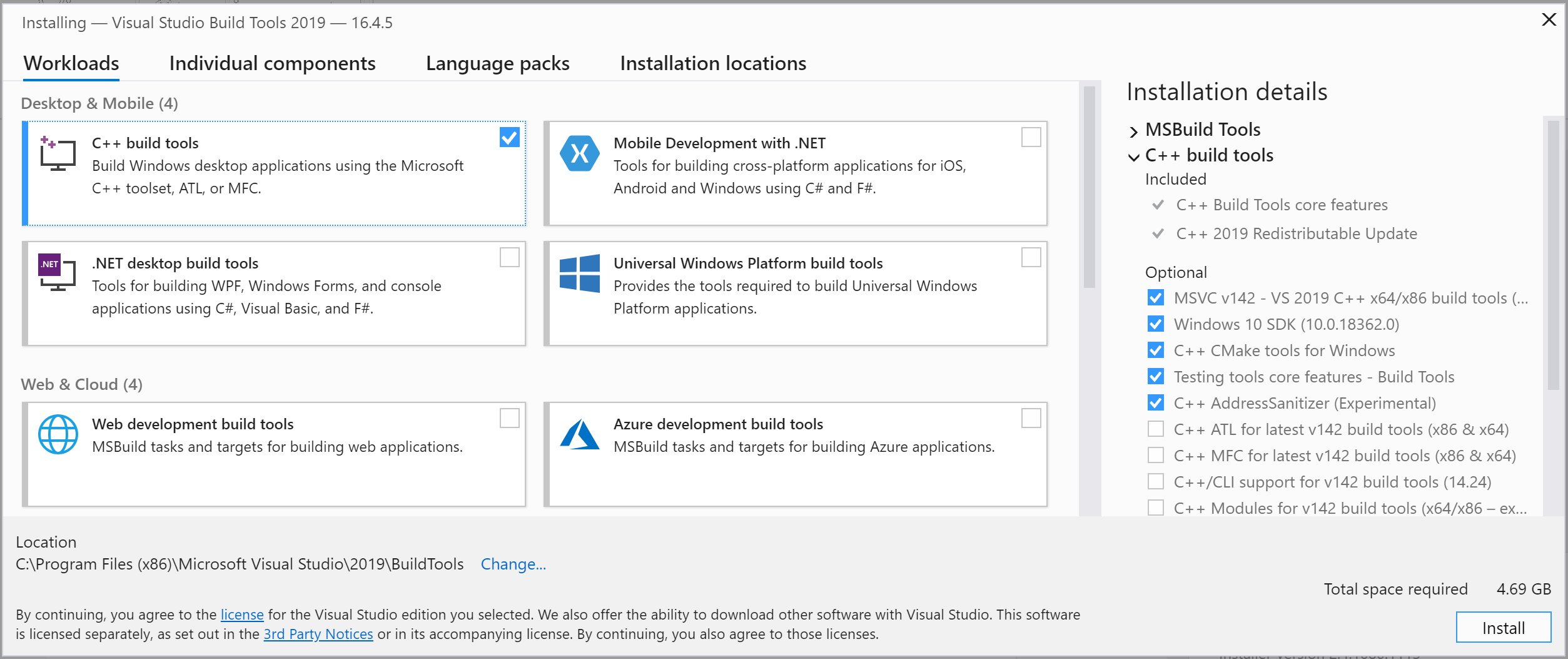Open the Installation locations tab
Image resolution: width=1568 pixels, height=659 pixels.
coord(713,63)
